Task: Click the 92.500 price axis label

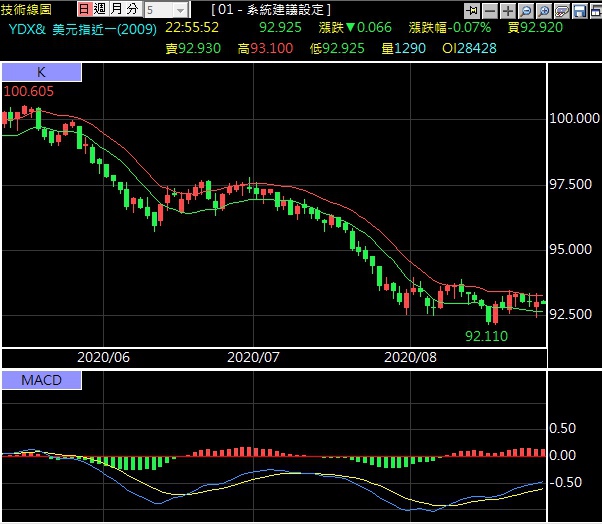Action: 571,314
